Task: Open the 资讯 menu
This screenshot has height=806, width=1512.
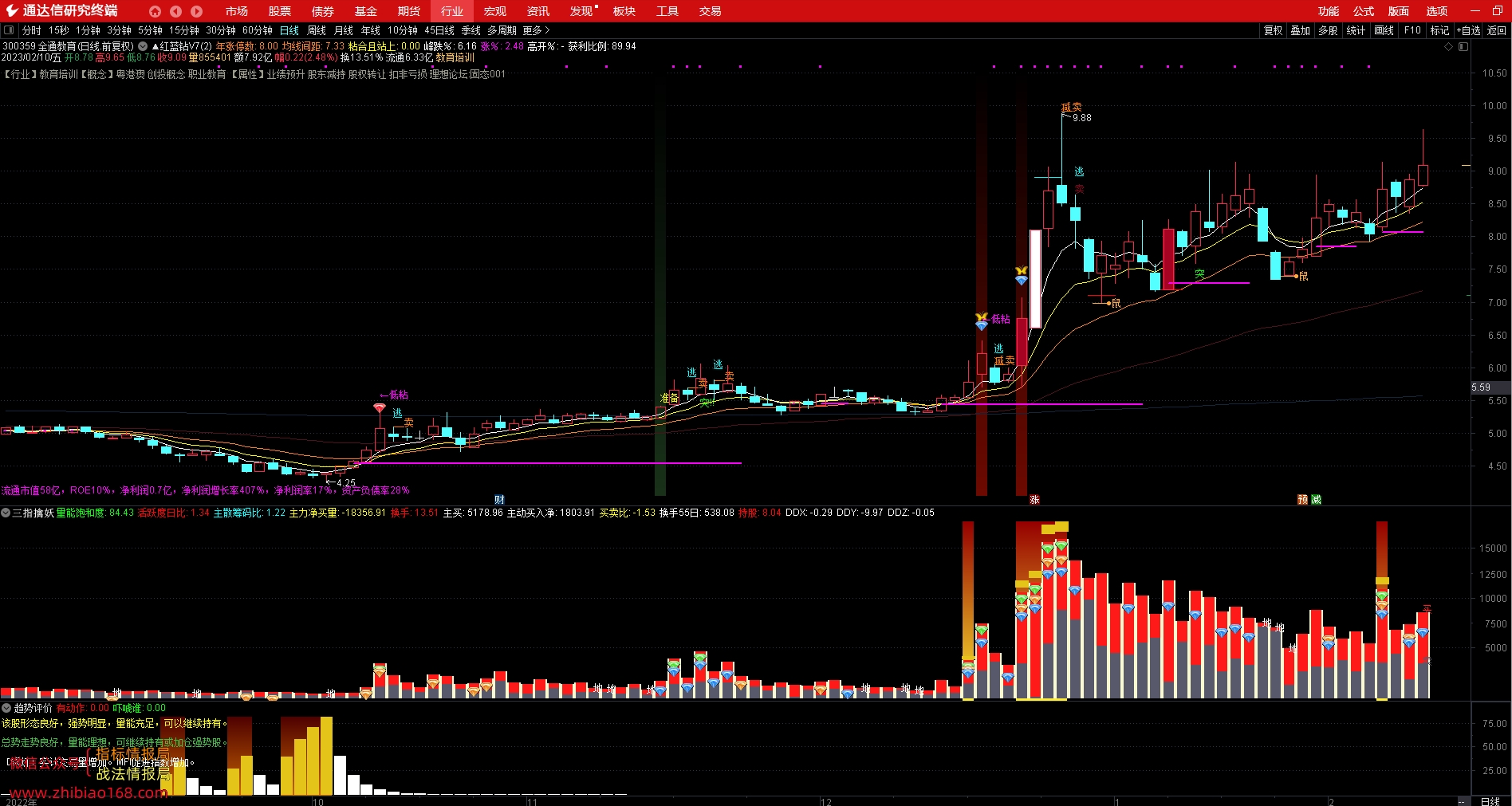Action: pos(537,11)
